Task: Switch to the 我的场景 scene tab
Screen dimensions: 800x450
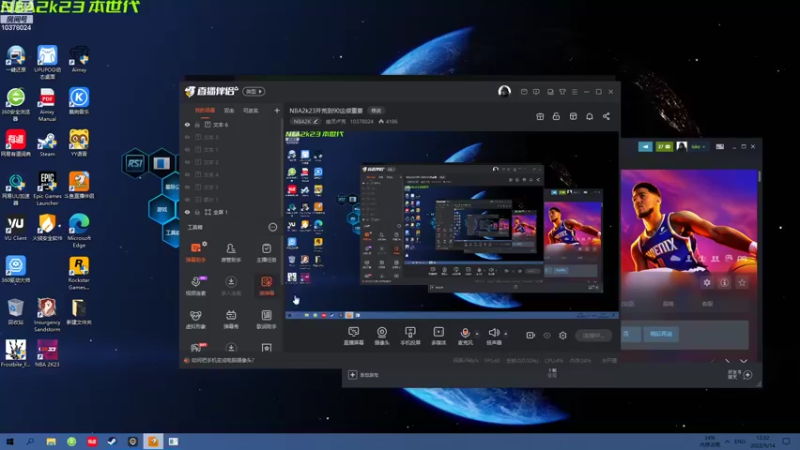Action: point(205,110)
